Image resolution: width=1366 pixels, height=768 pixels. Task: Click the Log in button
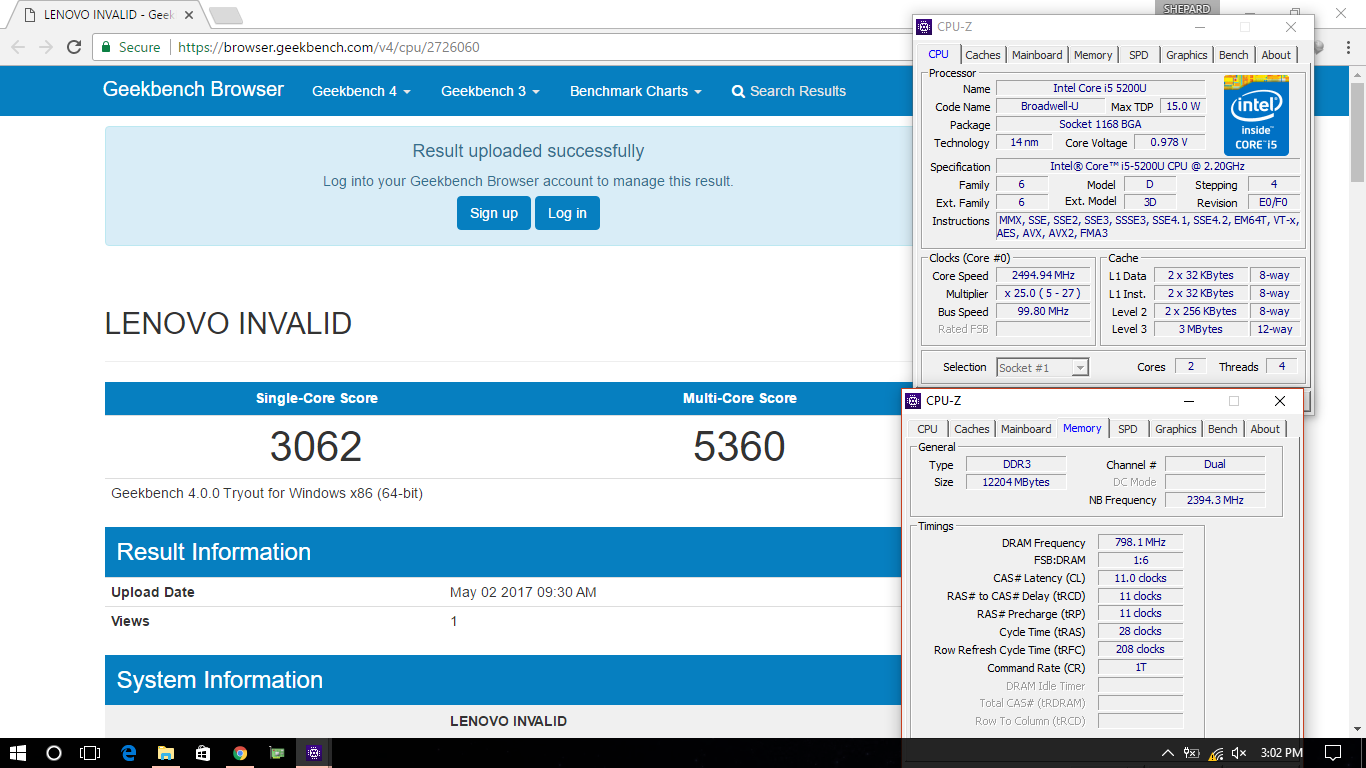tap(567, 213)
